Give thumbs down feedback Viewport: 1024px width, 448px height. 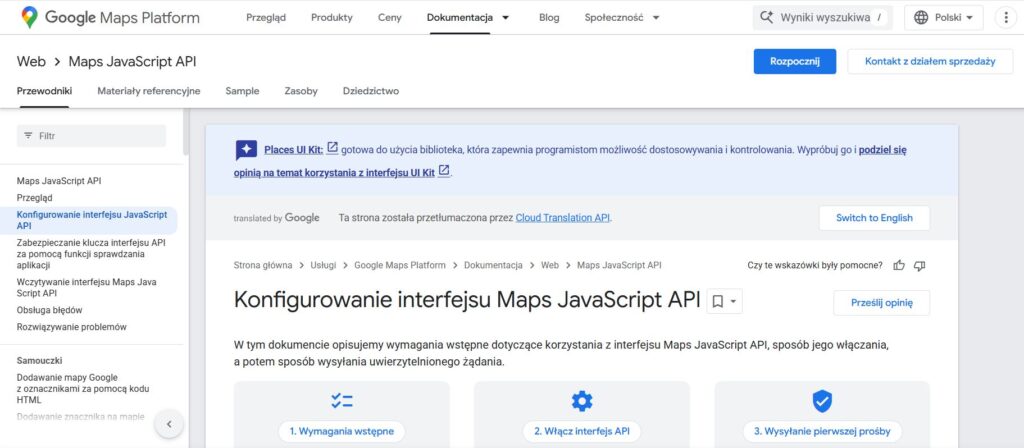tap(920, 265)
